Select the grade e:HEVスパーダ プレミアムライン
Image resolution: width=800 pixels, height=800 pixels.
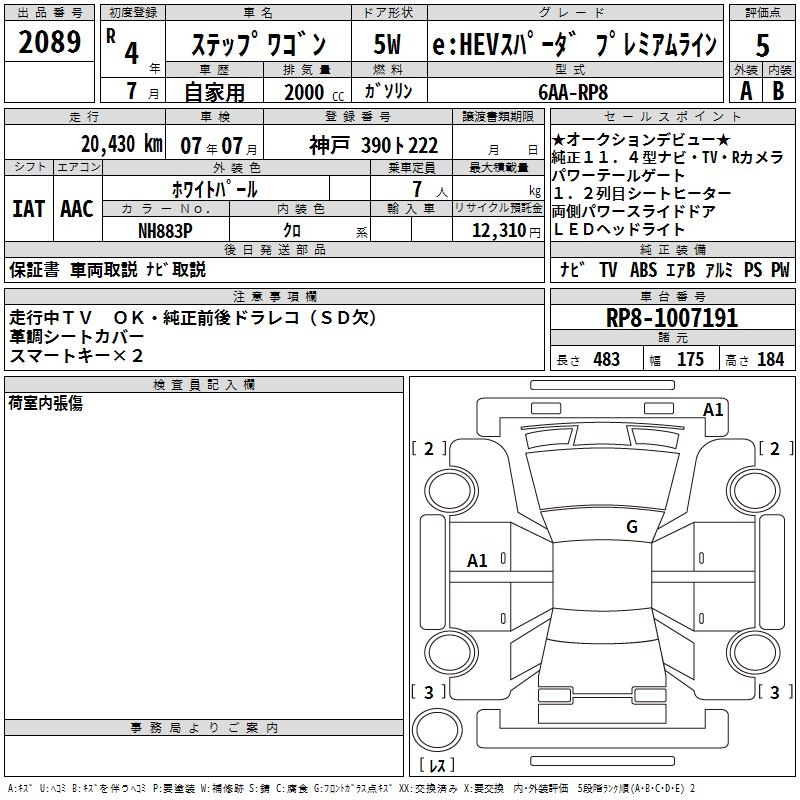[575, 44]
